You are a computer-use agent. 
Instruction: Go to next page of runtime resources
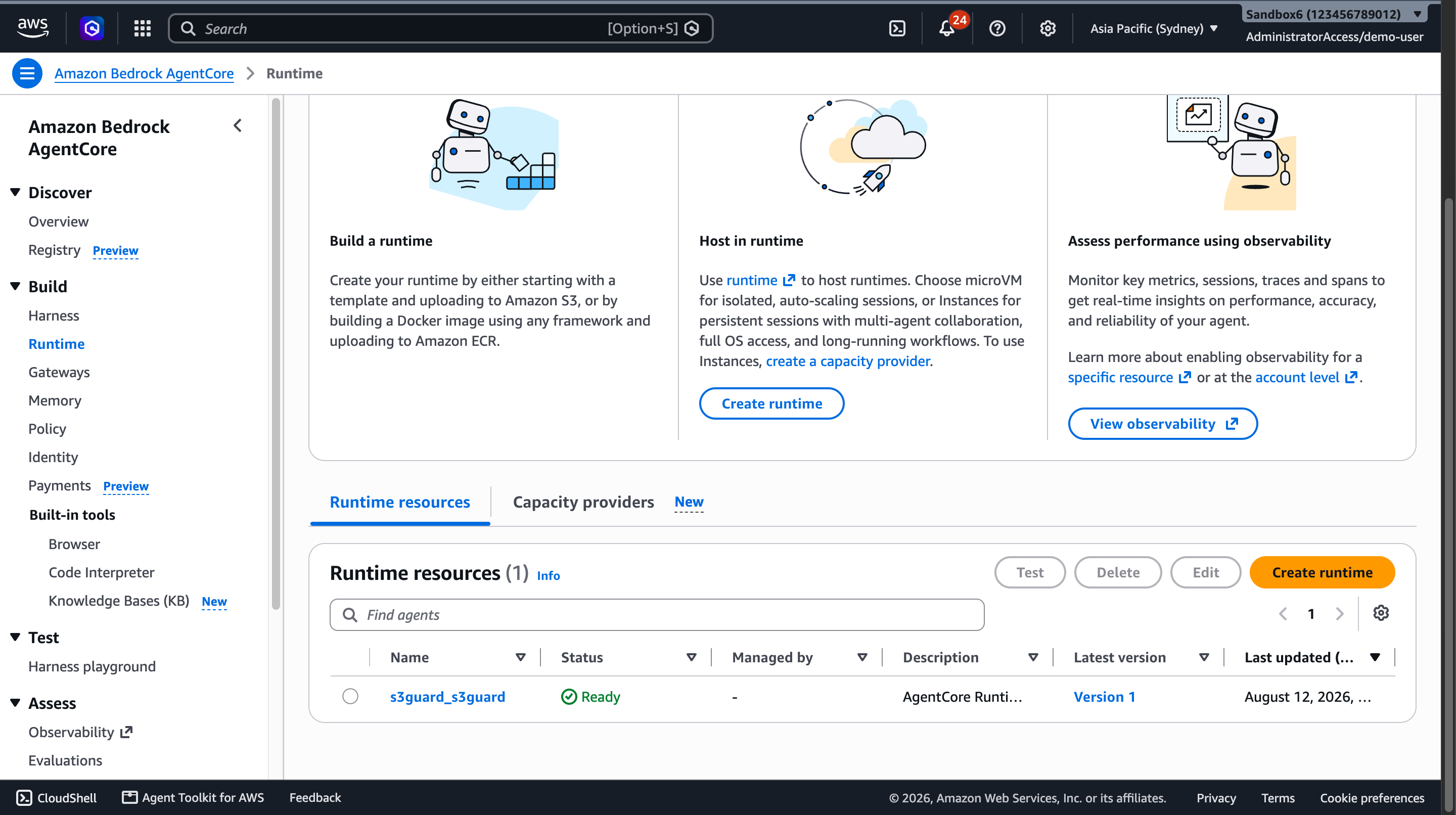click(1339, 614)
